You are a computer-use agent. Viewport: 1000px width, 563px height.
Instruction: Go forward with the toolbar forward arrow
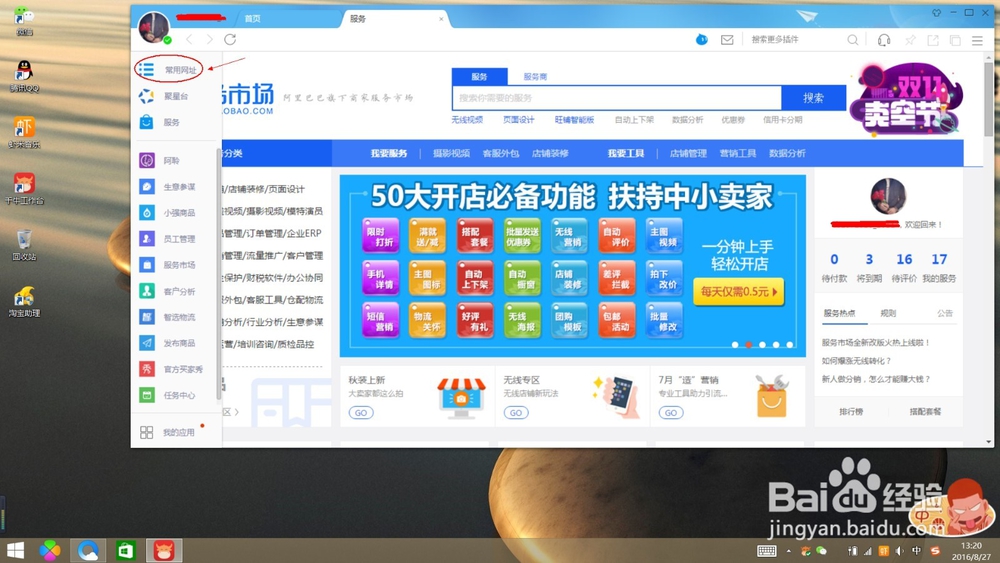pyautogui.click(x=209, y=40)
